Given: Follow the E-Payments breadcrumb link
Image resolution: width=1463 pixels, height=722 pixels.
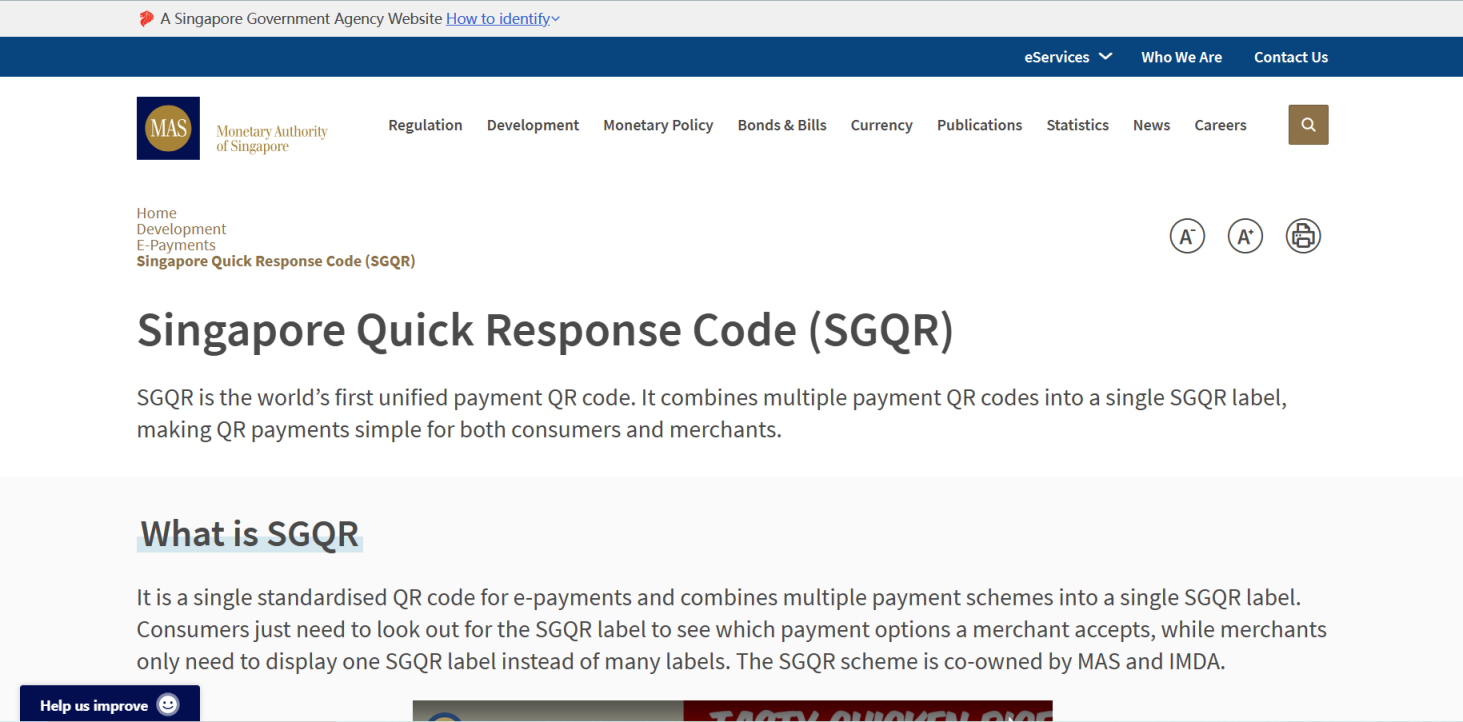Looking at the screenshot, I should pos(176,244).
